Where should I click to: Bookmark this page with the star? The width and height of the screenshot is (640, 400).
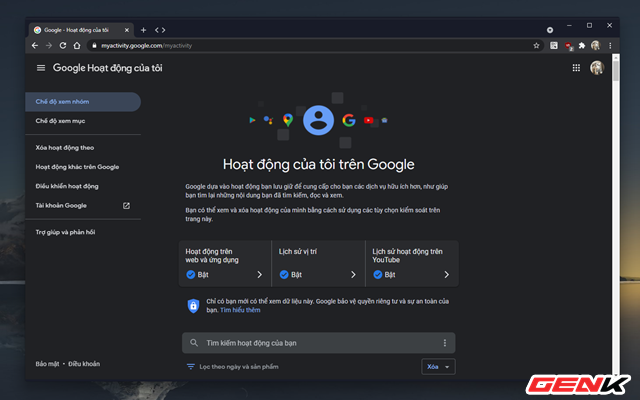[536, 46]
